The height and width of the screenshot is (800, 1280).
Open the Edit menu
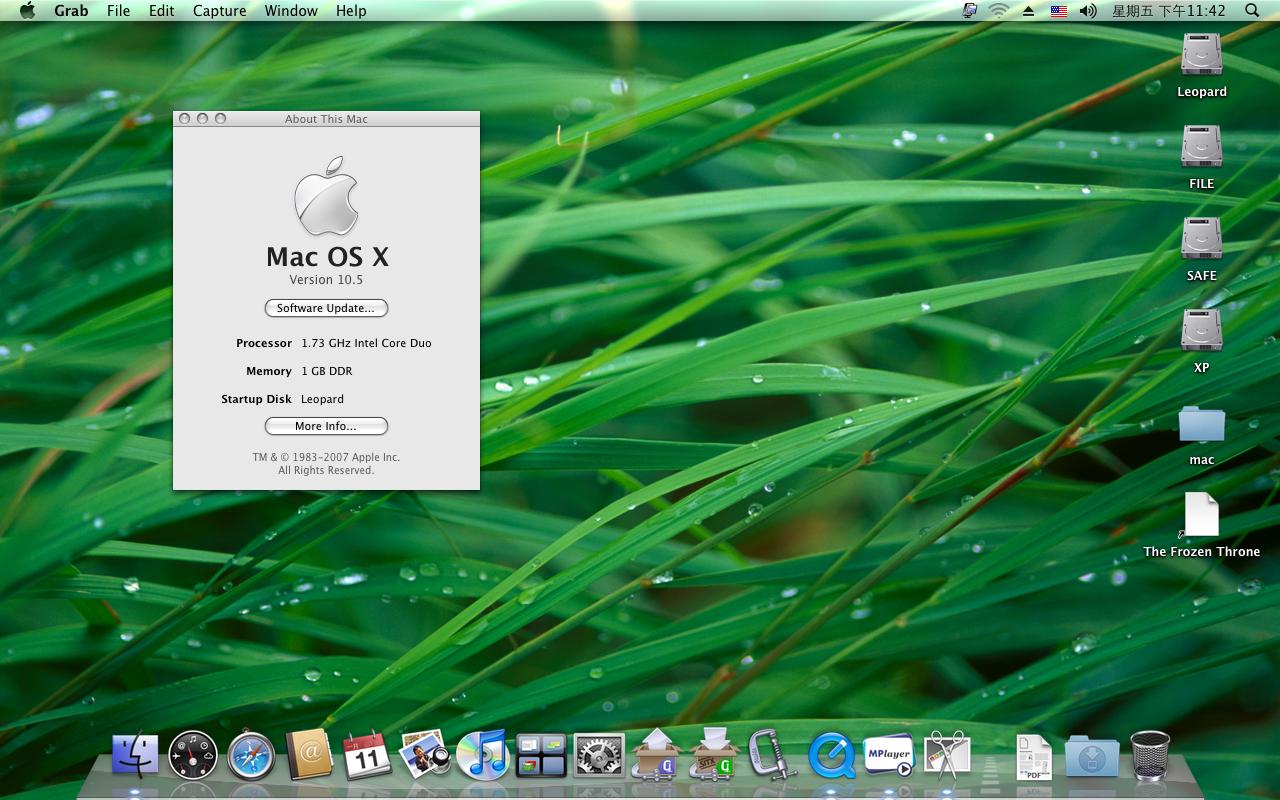coord(161,10)
